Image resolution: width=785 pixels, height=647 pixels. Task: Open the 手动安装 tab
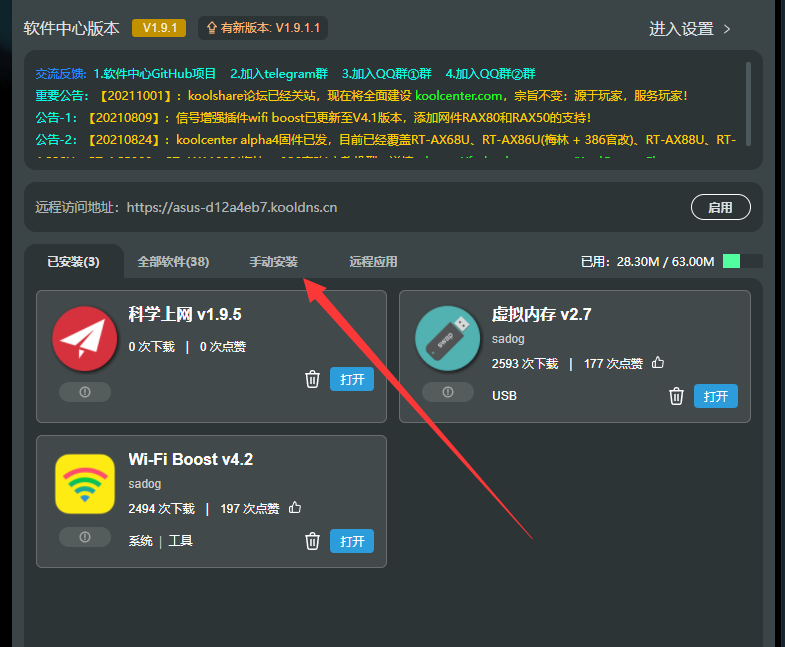[273, 262]
